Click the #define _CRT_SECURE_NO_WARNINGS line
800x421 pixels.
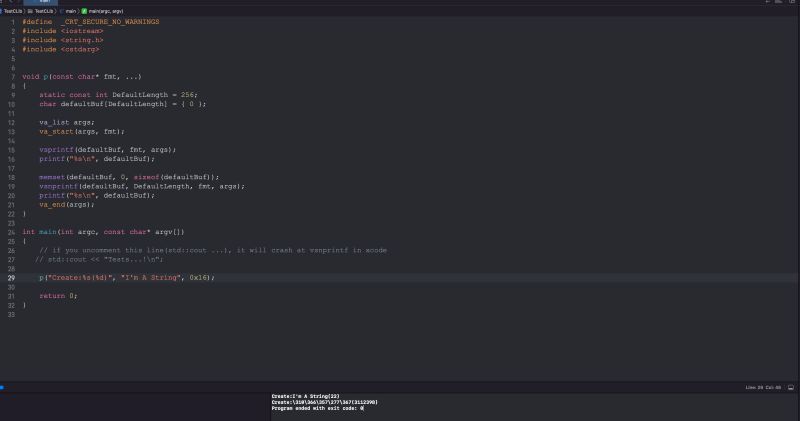coord(90,22)
